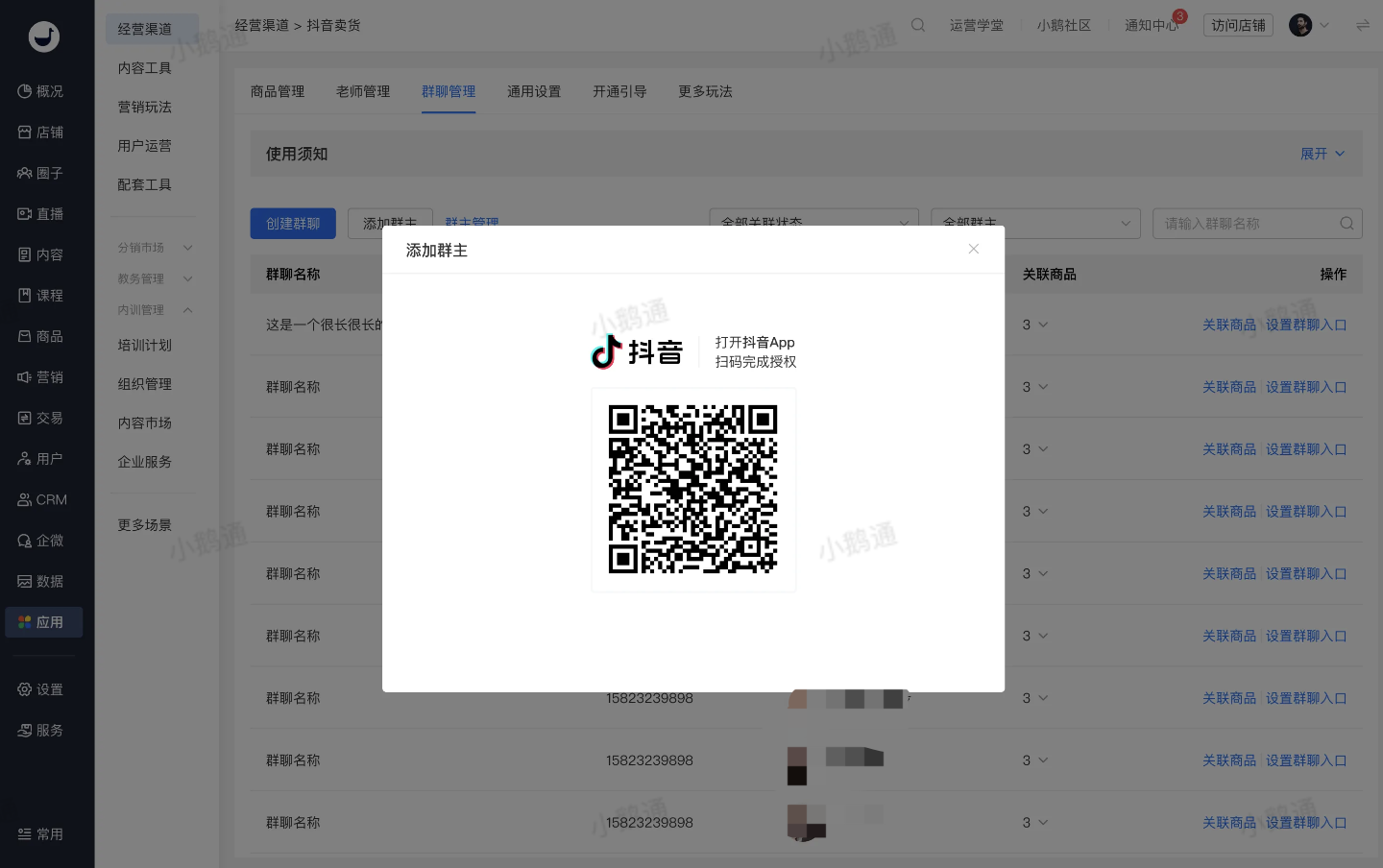This screenshot has width=1383, height=868.
Task: Select 群聊管理 tab
Action: [449, 91]
